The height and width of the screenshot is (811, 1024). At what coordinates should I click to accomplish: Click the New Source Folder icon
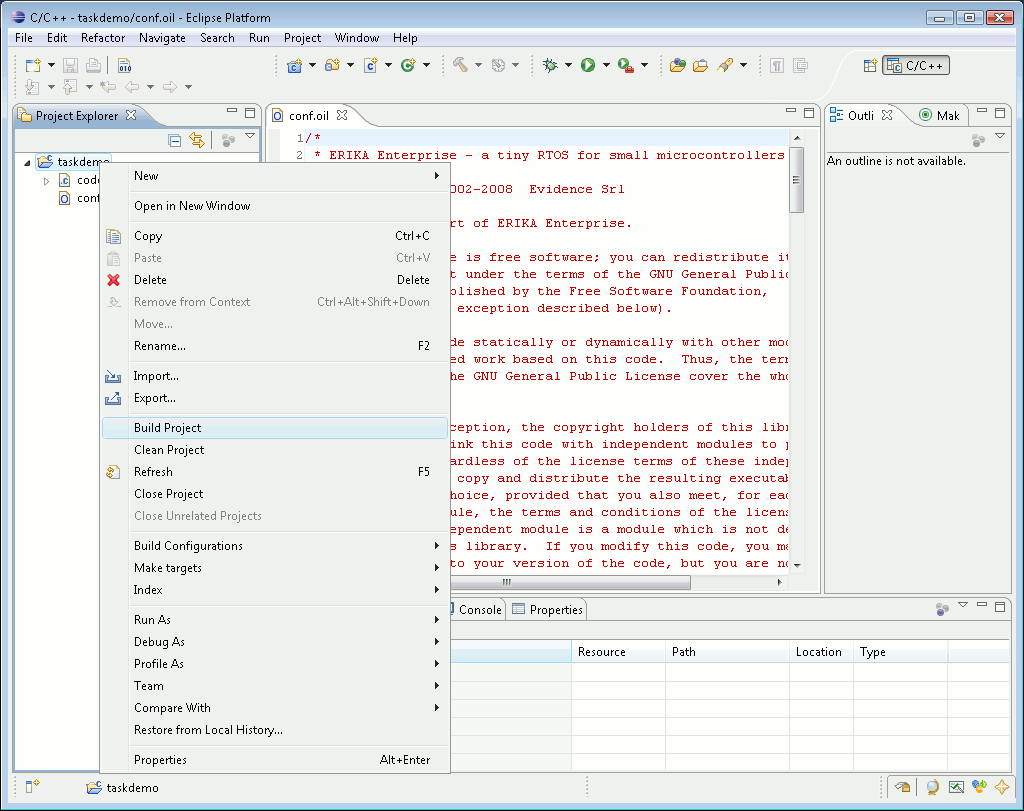point(332,65)
